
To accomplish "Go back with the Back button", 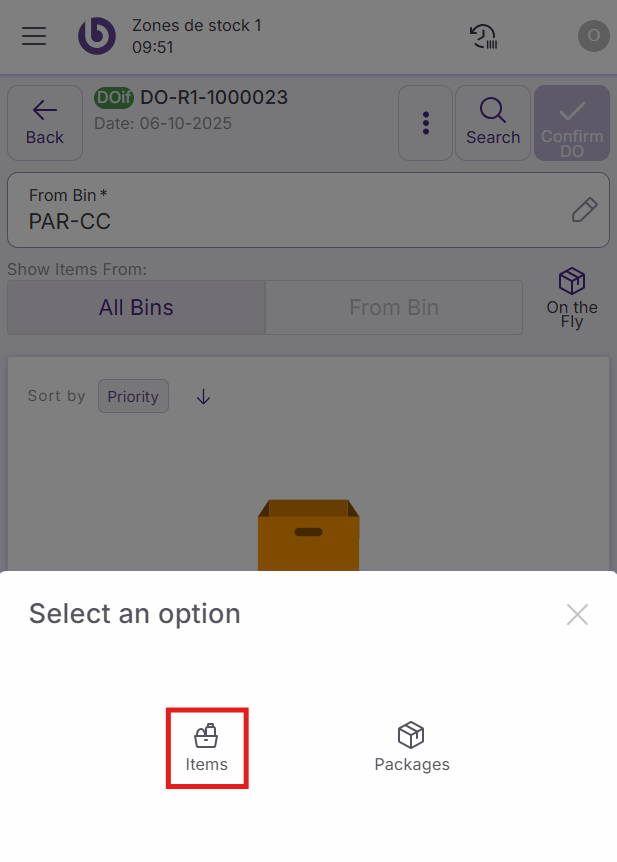I will click(x=45, y=123).
